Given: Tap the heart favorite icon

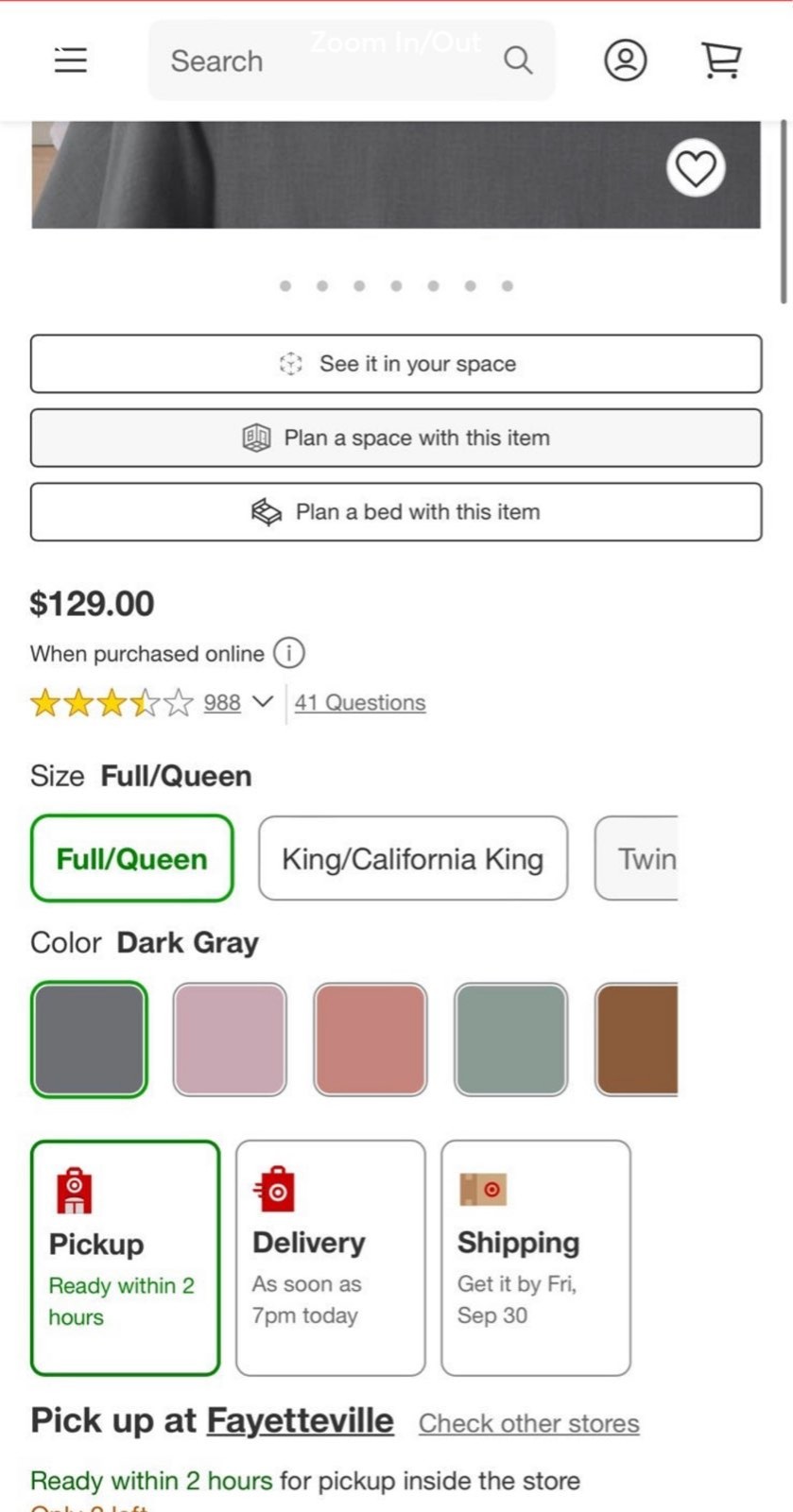Looking at the screenshot, I should coord(696,168).
